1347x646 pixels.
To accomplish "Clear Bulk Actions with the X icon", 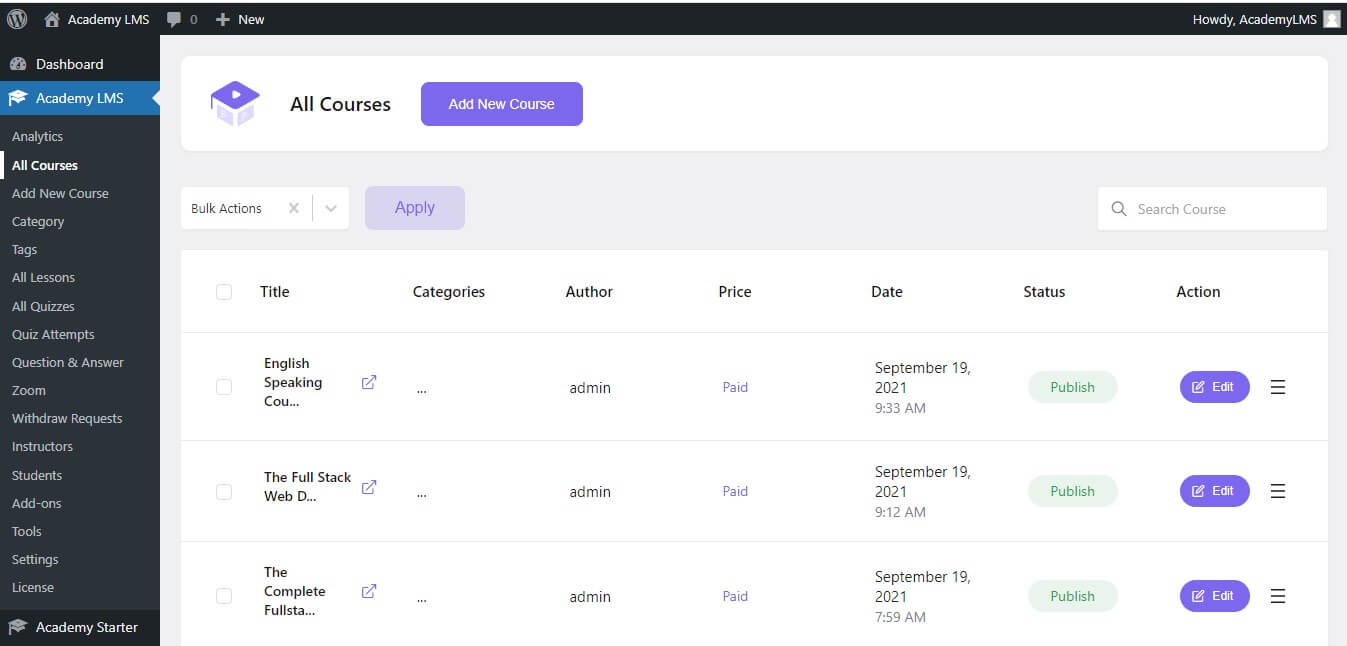I will 293,208.
